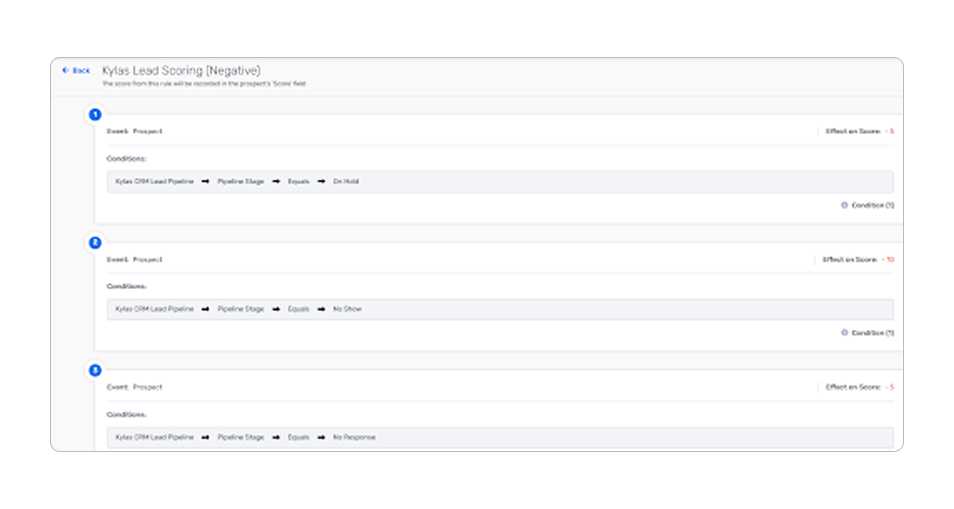Click the step 3 number badge
Screen dimensions: 954x509
(x=95, y=370)
